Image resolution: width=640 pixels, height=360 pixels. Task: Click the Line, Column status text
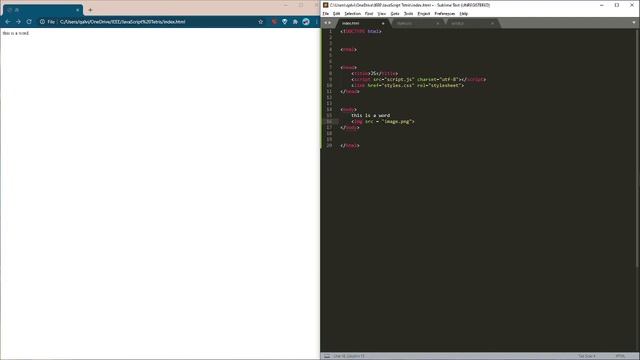(x=349, y=356)
